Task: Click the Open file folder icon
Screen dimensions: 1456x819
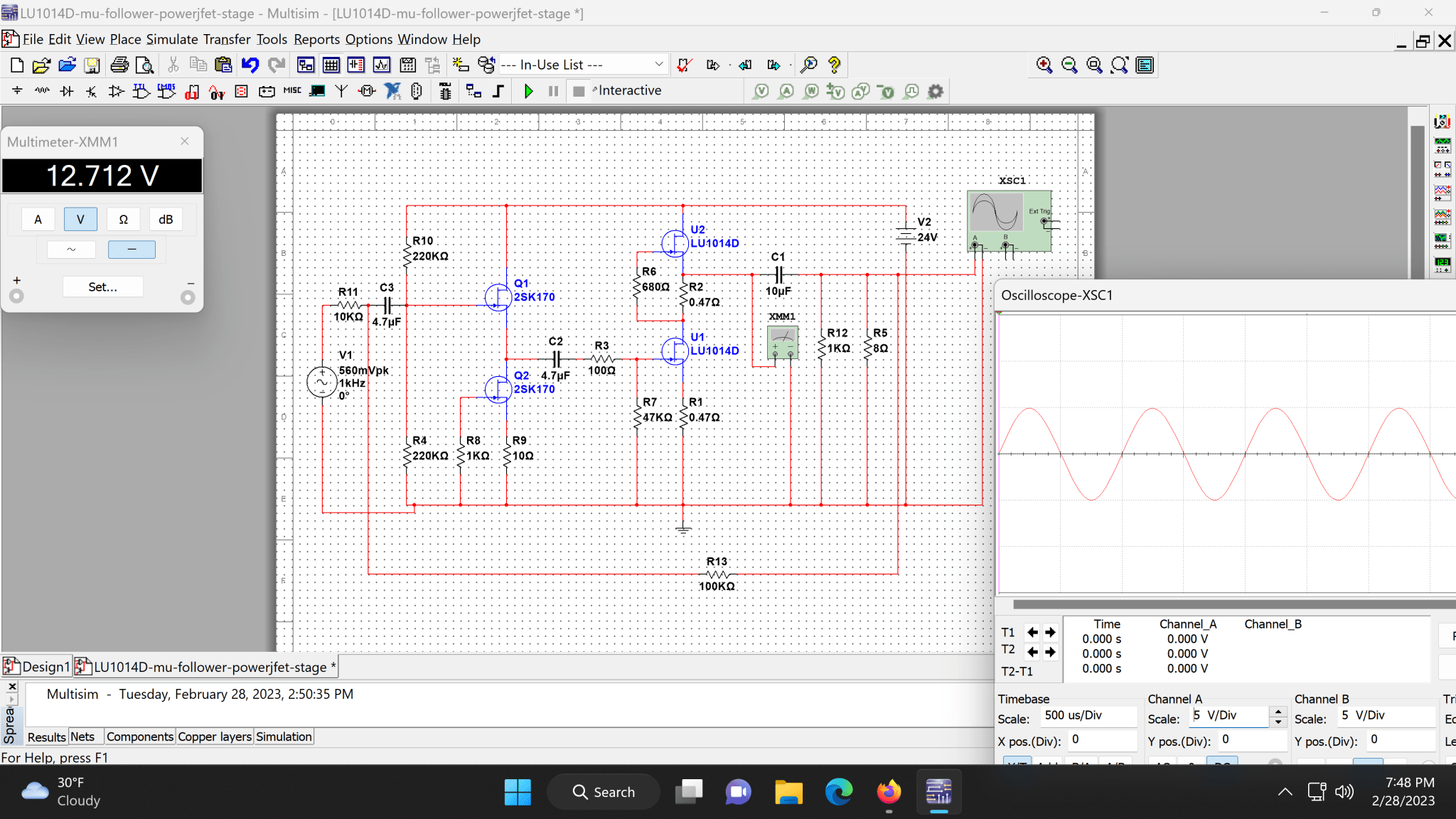Action: point(42,65)
